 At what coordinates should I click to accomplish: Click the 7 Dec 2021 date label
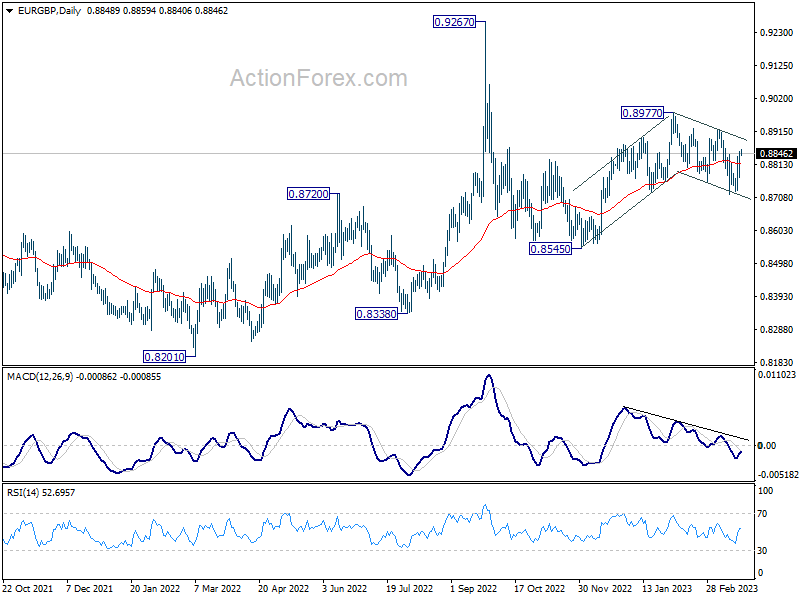click(89, 588)
